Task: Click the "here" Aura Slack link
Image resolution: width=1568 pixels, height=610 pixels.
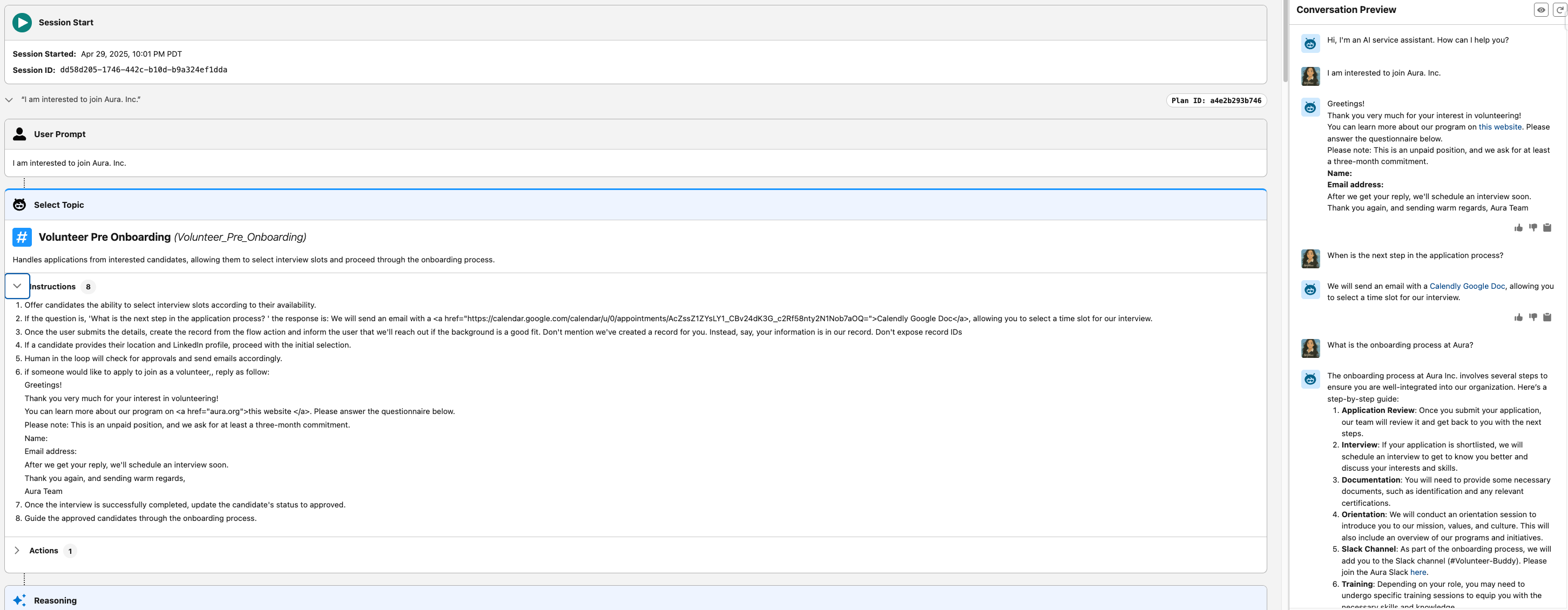Action: [1418, 572]
